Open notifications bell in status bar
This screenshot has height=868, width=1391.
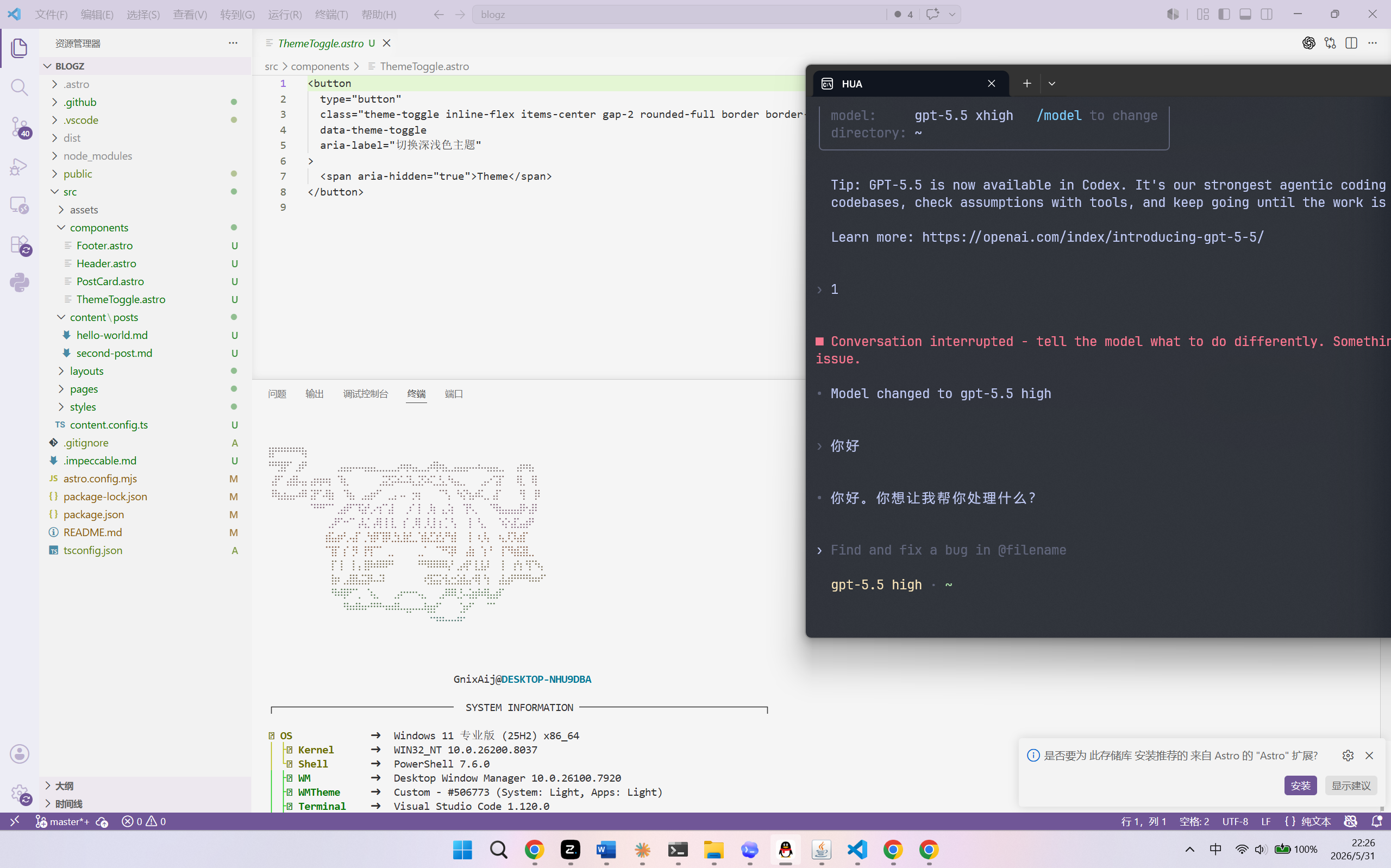pos(1377,821)
